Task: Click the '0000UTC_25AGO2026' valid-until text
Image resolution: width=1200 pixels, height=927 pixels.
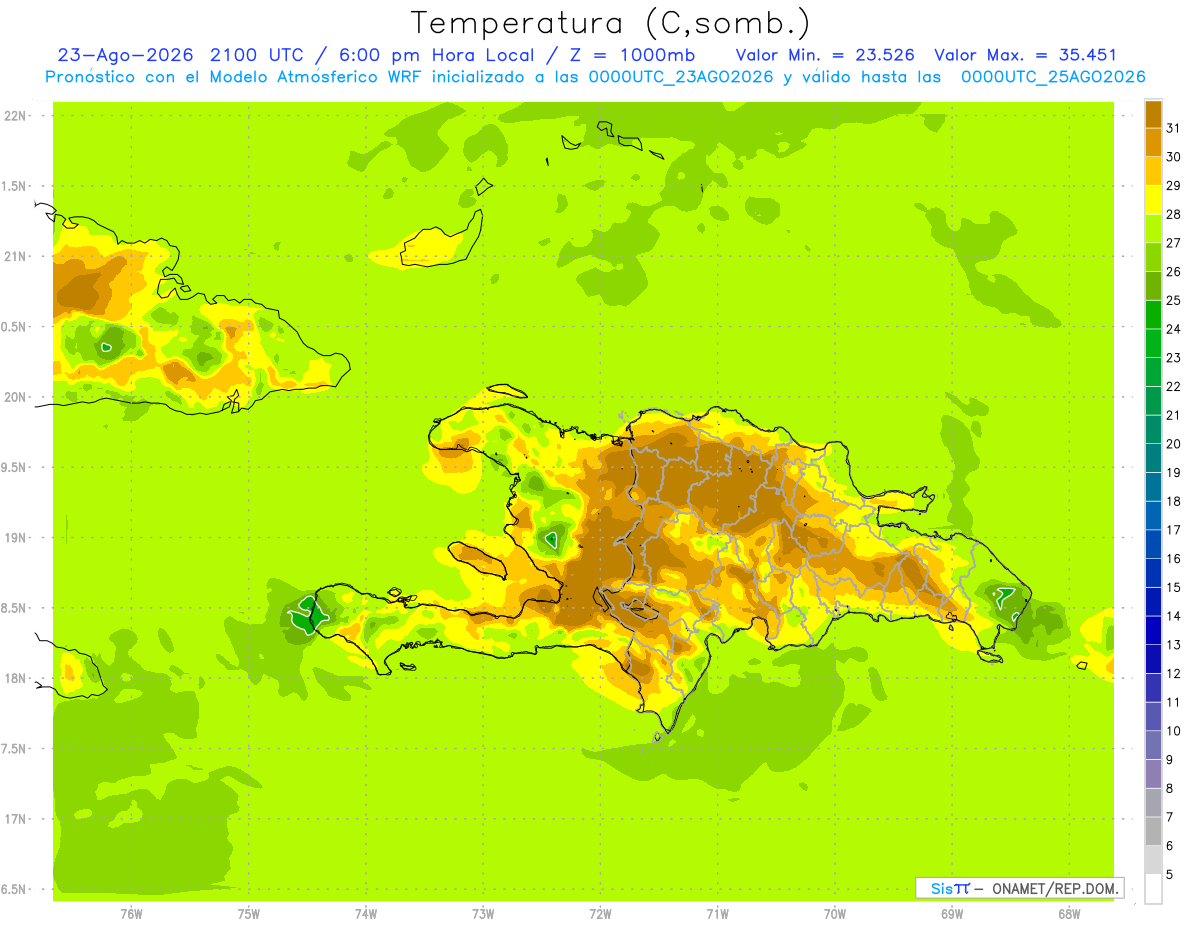Action: click(x=1053, y=77)
